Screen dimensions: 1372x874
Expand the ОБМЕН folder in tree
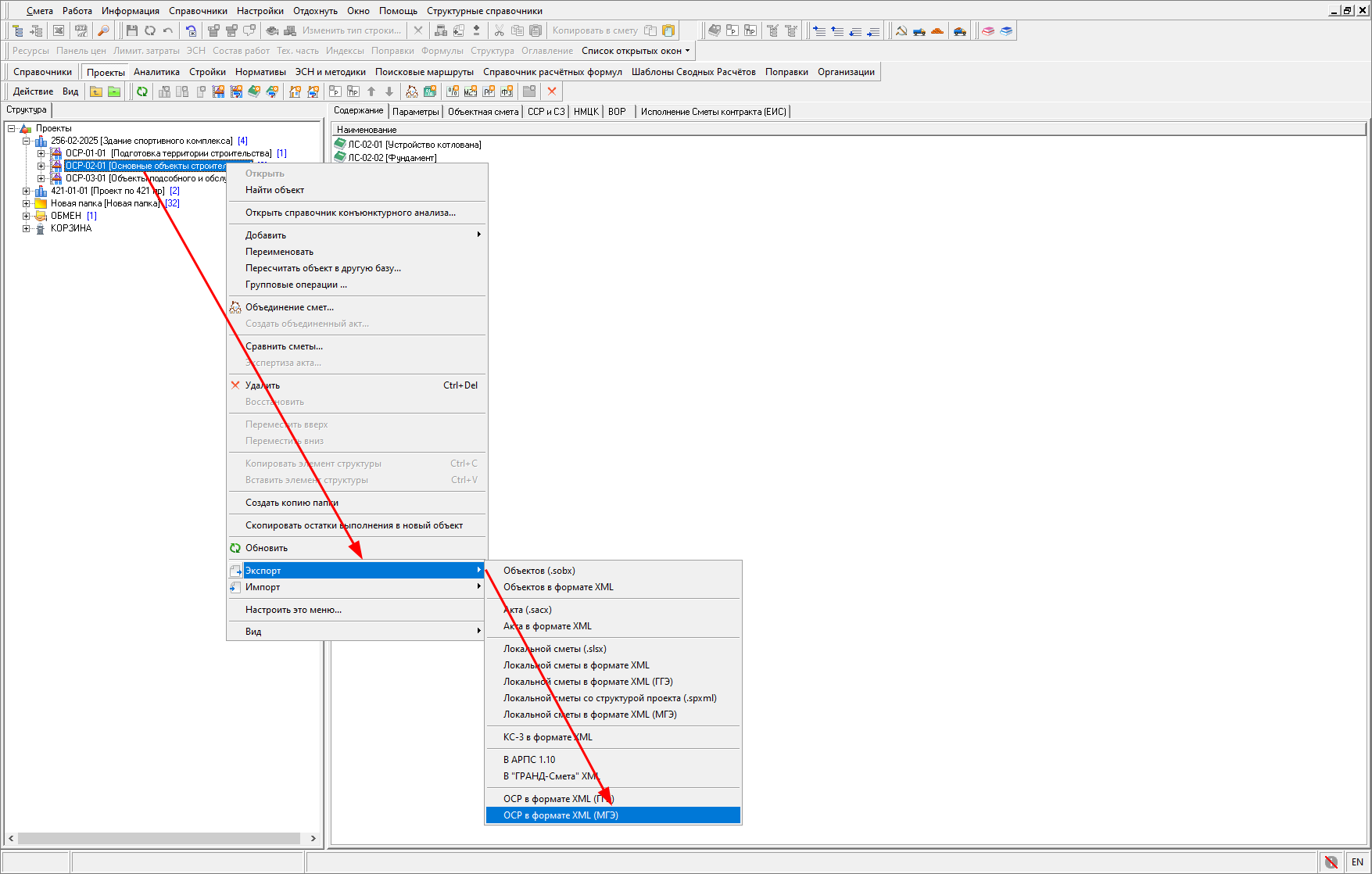coord(27,217)
